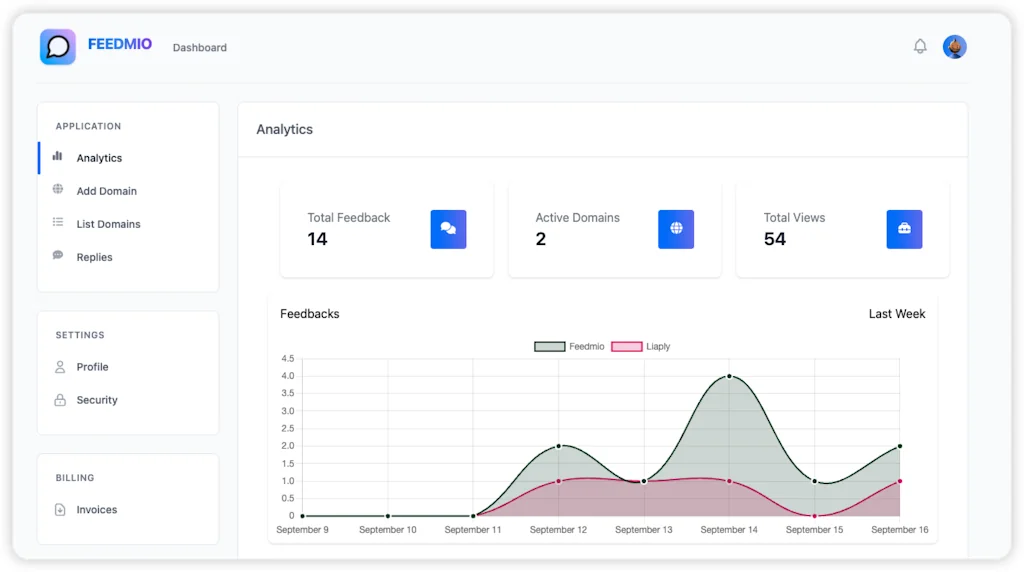Open the List Domains menu item

click(109, 224)
